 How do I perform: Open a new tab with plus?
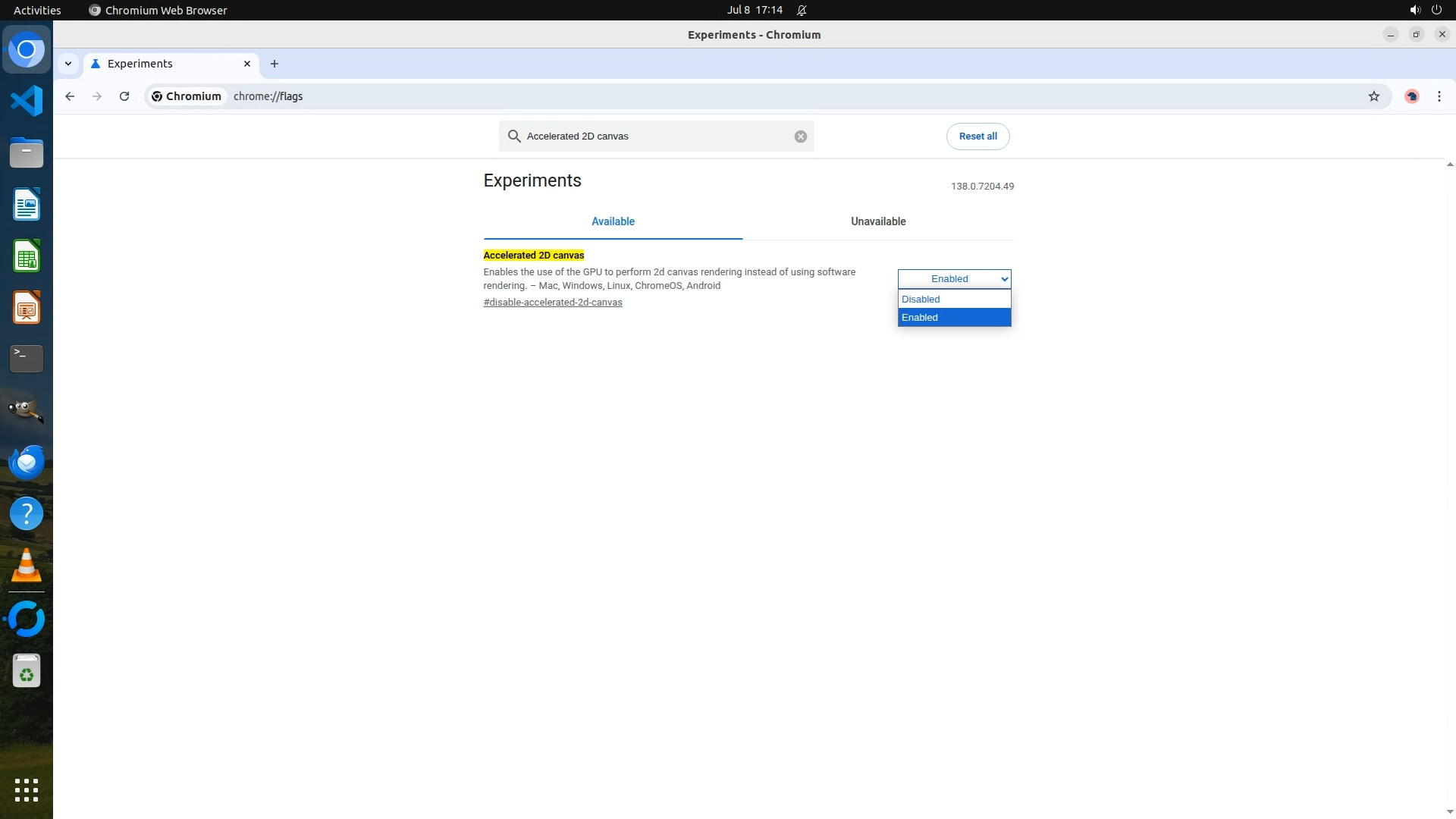point(275,64)
